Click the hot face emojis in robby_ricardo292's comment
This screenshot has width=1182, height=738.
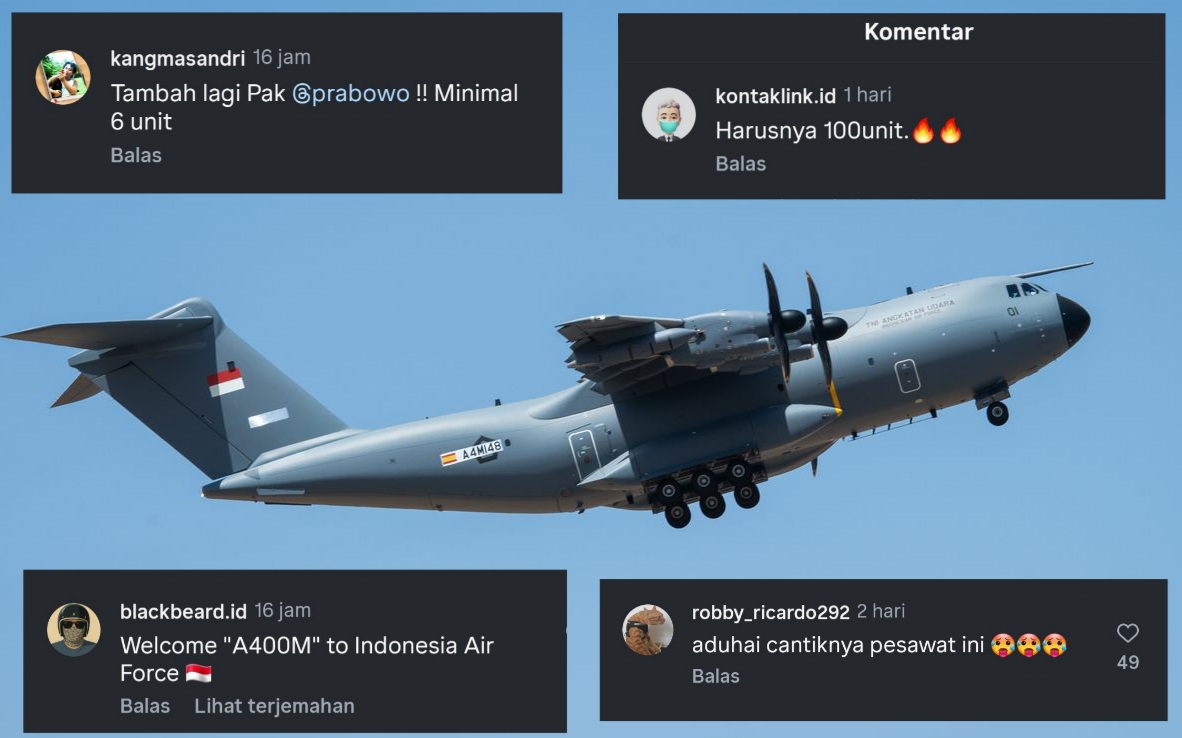(1029, 645)
